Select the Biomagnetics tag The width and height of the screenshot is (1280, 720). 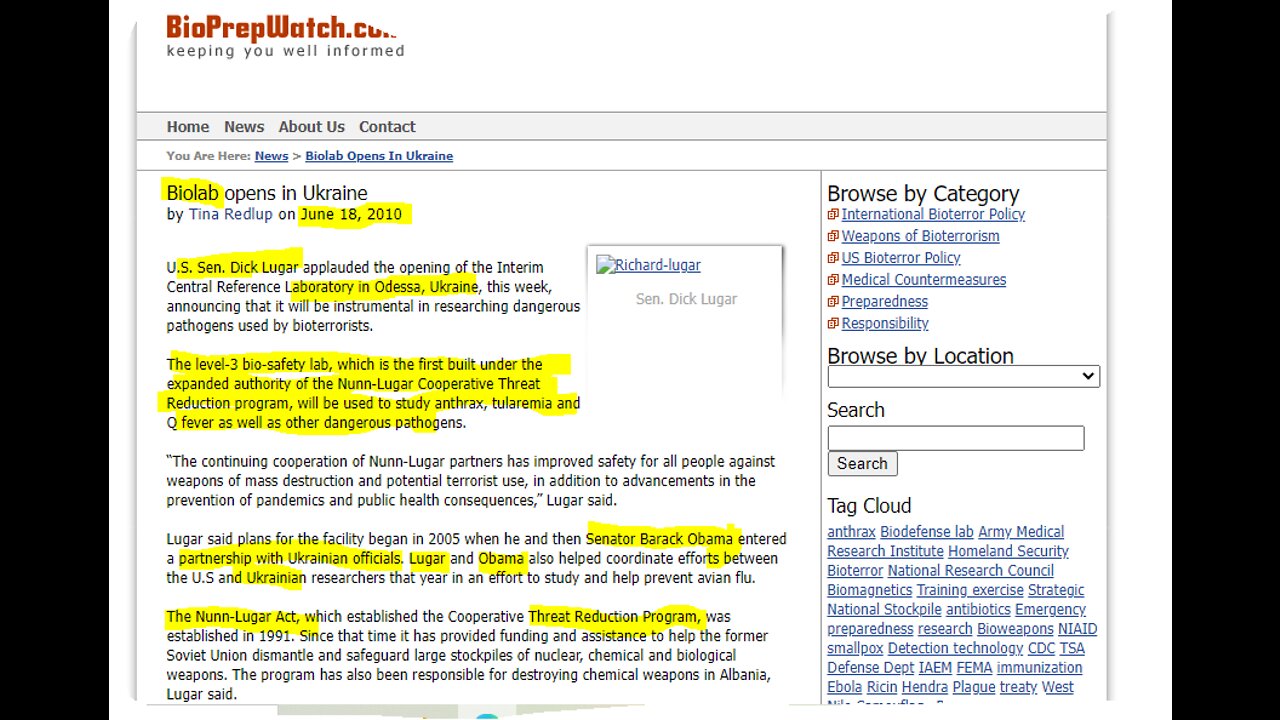point(869,590)
